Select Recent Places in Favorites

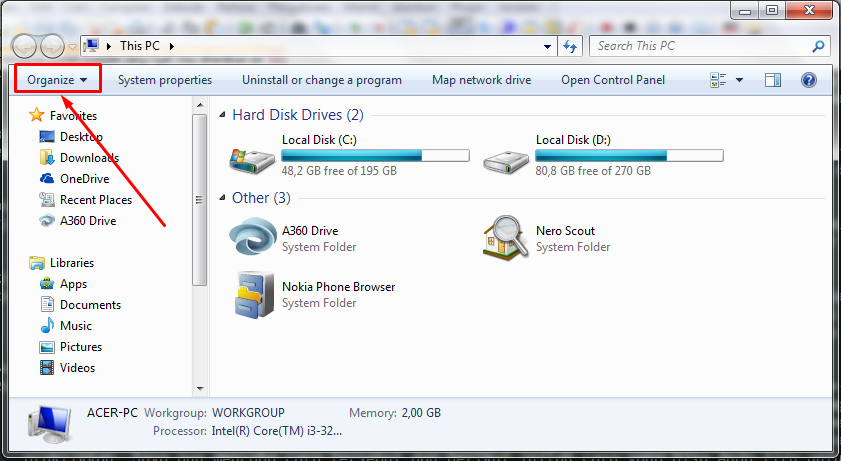tap(96, 200)
